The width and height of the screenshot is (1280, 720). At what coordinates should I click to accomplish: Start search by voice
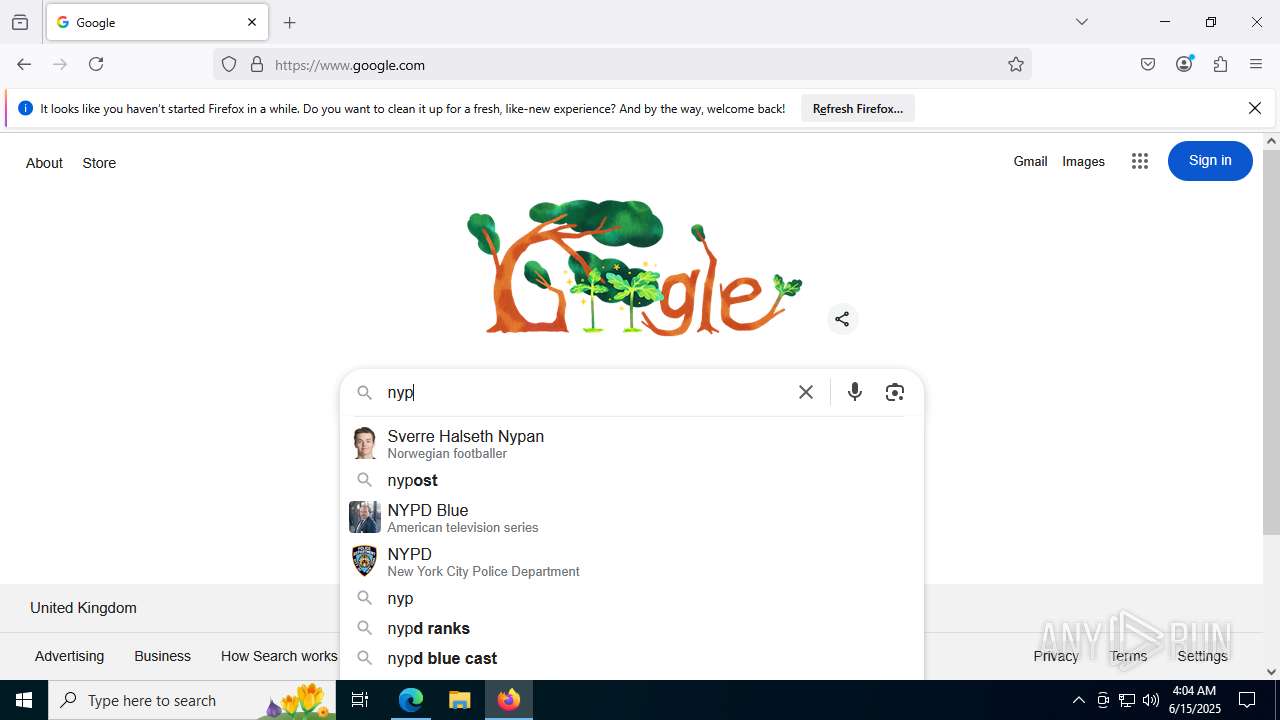pyautogui.click(x=855, y=392)
